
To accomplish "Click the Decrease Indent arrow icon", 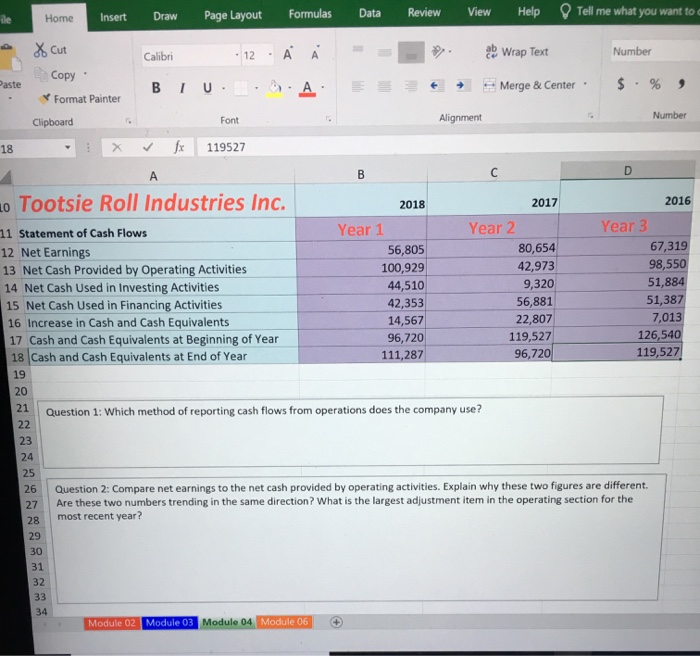I will (x=436, y=85).
